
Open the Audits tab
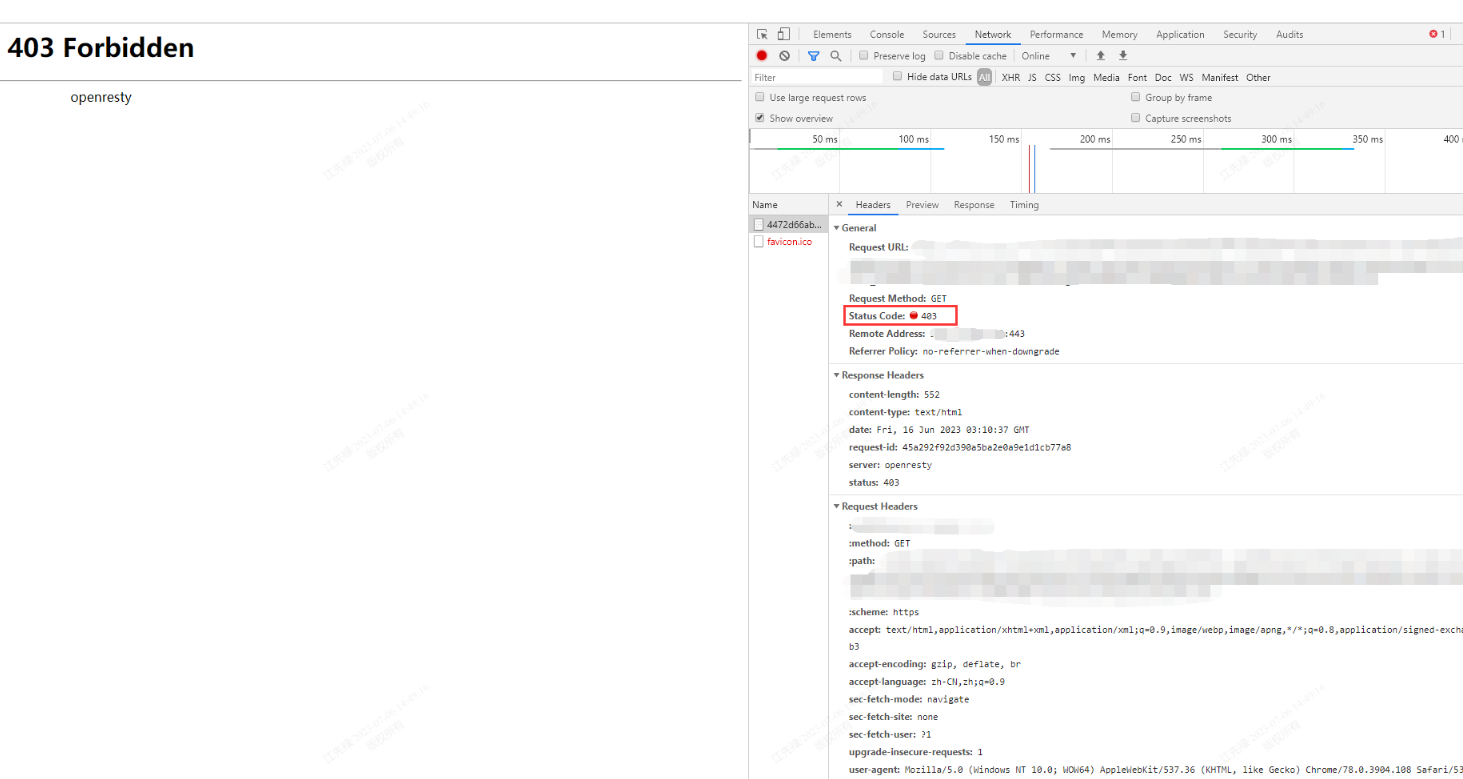click(x=1289, y=34)
